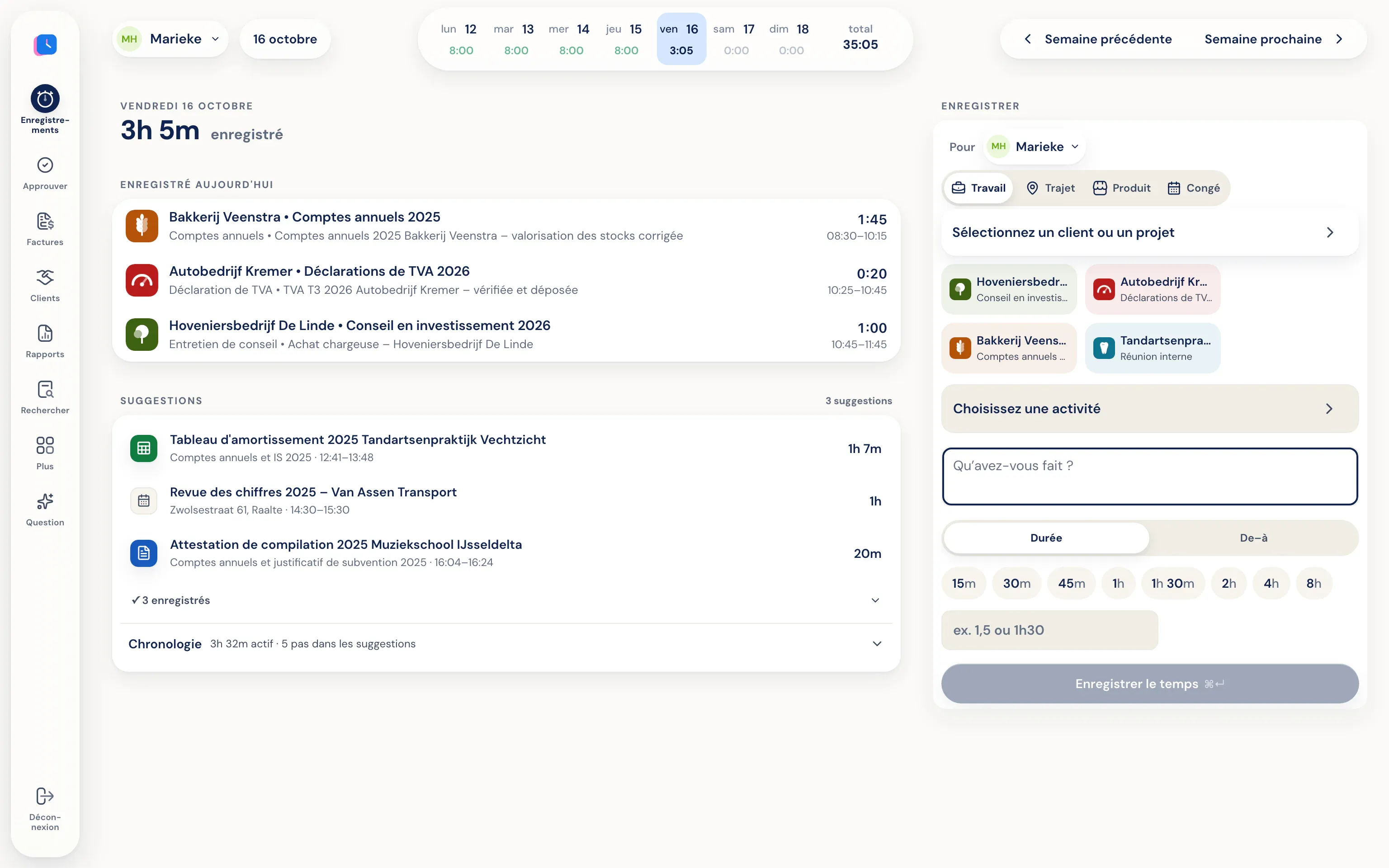Select the Produit tab

(1121, 189)
